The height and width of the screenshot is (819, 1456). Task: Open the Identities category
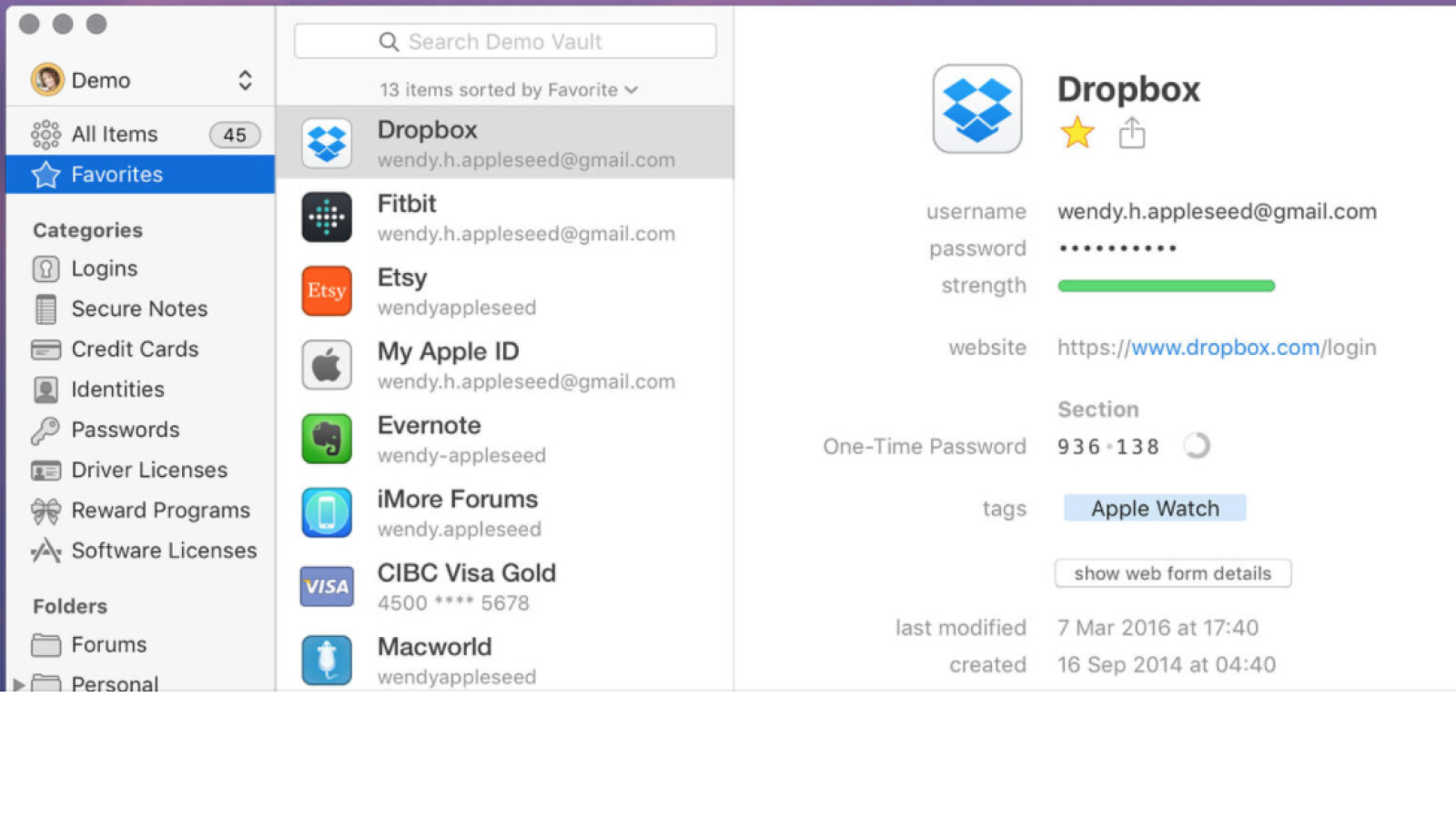click(x=118, y=389)
